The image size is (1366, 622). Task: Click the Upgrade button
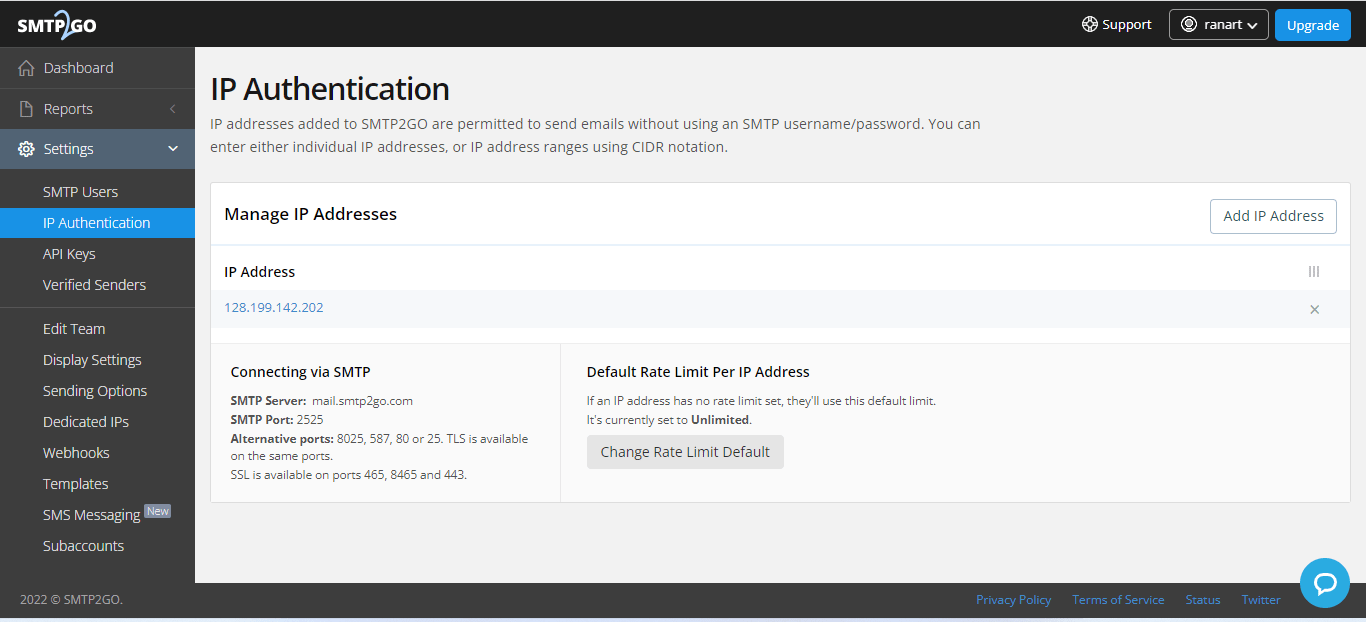coord(1312,25)
